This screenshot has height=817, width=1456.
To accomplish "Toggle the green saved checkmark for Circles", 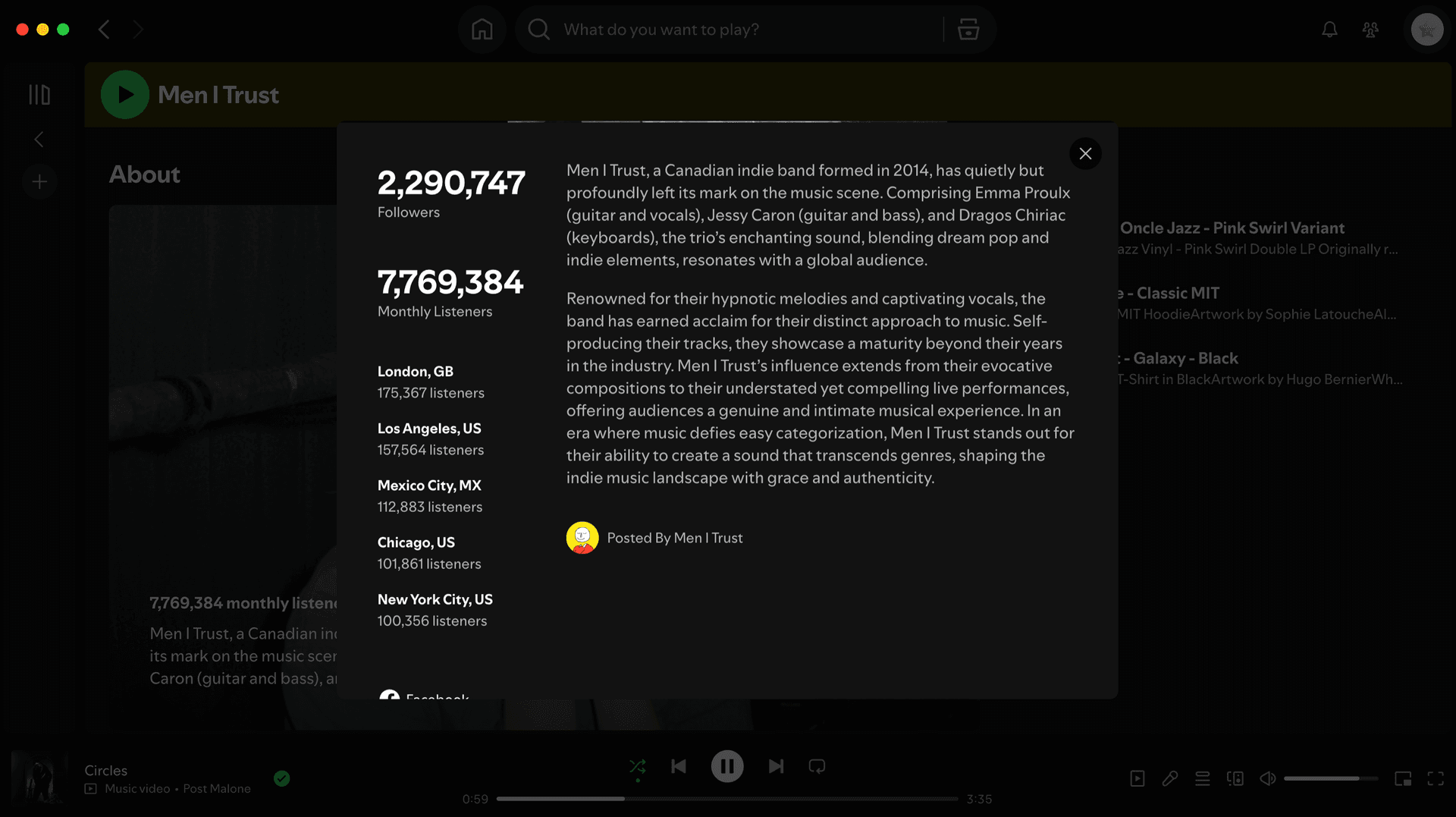I will pos(282,778).
